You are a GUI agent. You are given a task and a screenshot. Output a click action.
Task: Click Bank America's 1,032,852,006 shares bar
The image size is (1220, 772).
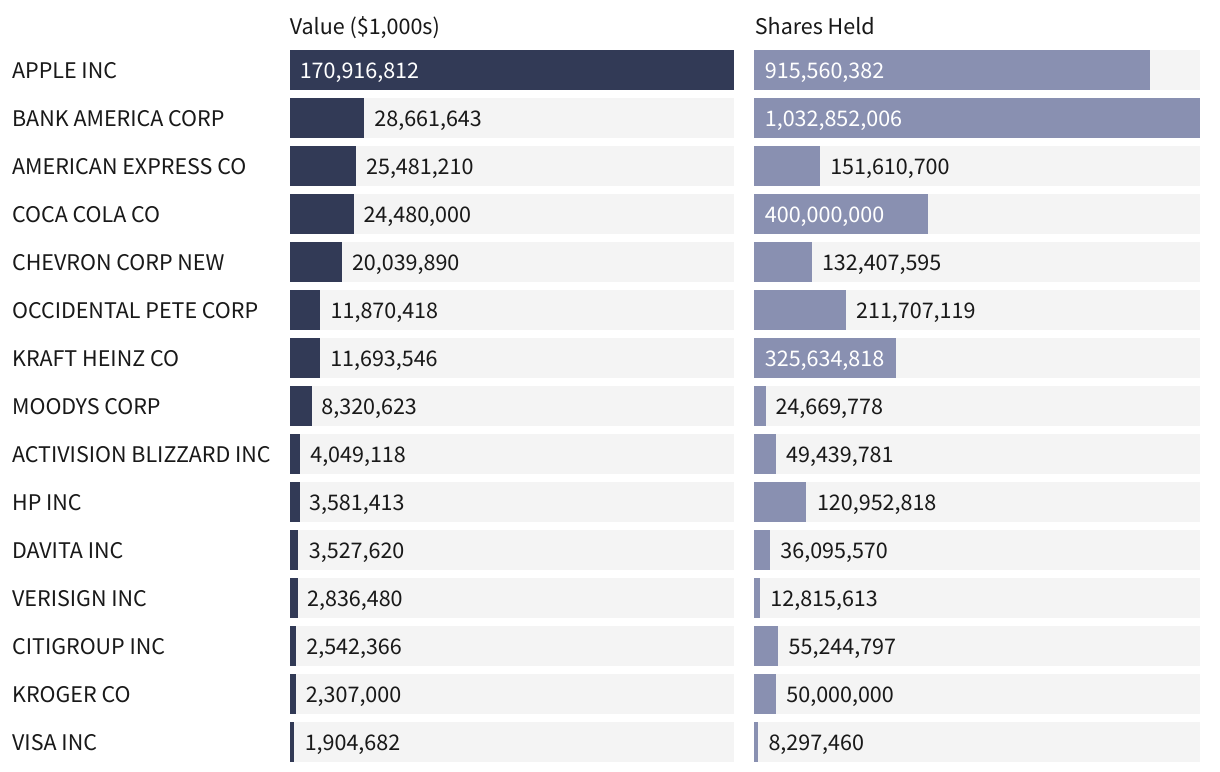pos(977,118)
